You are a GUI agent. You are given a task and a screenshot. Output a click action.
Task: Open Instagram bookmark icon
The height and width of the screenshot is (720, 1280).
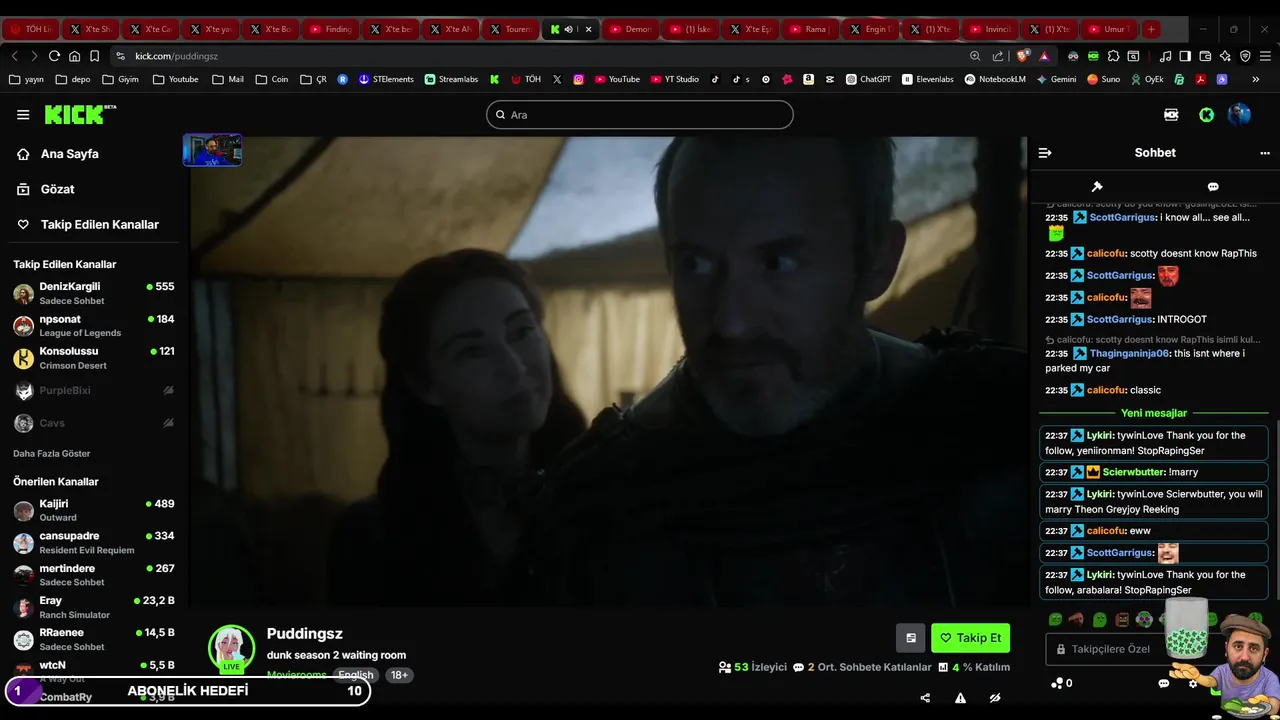click(578, 79)
